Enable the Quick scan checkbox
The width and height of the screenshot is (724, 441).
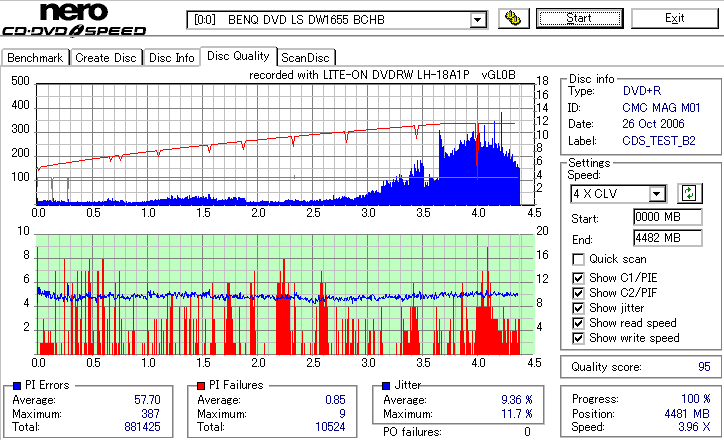tap(578, 260)
